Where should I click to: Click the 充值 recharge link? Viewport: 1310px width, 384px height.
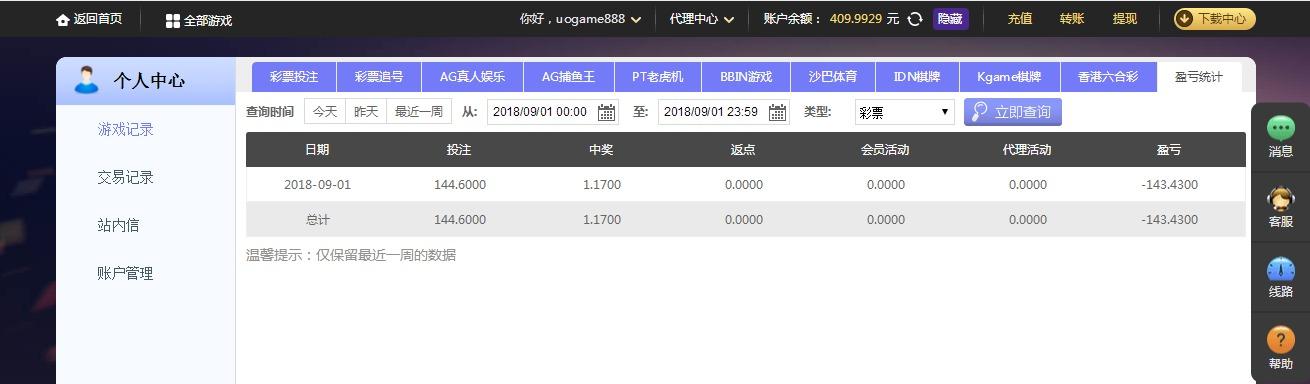point(1020,19)
